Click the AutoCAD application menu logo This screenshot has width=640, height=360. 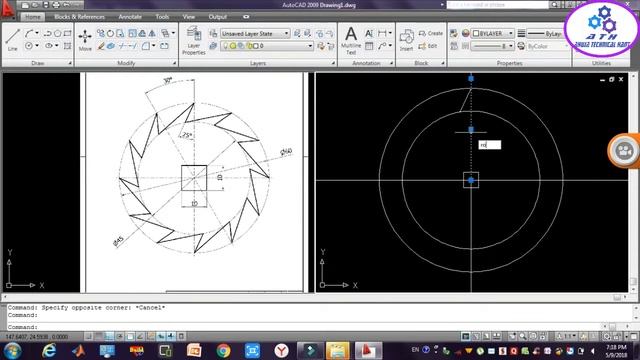point(7,9)
